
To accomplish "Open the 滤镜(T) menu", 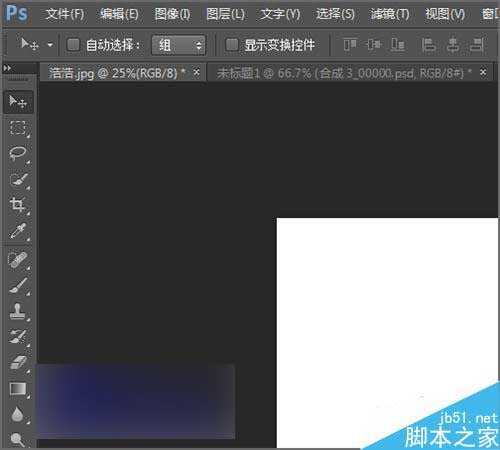I will tap(390, 14).
